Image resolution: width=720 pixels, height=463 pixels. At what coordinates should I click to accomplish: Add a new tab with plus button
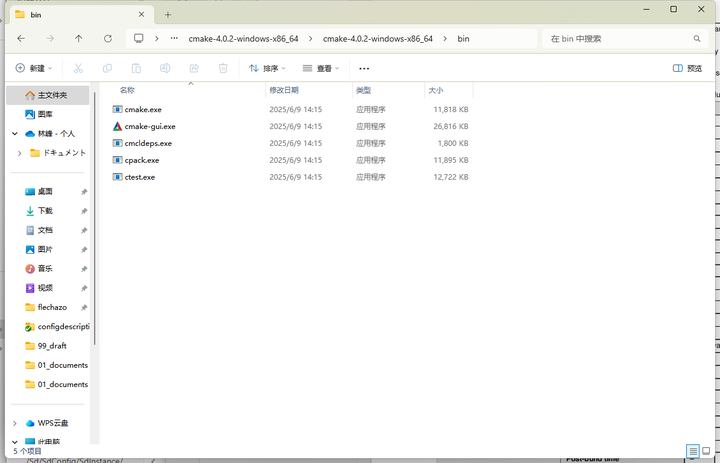click(168, 15)
